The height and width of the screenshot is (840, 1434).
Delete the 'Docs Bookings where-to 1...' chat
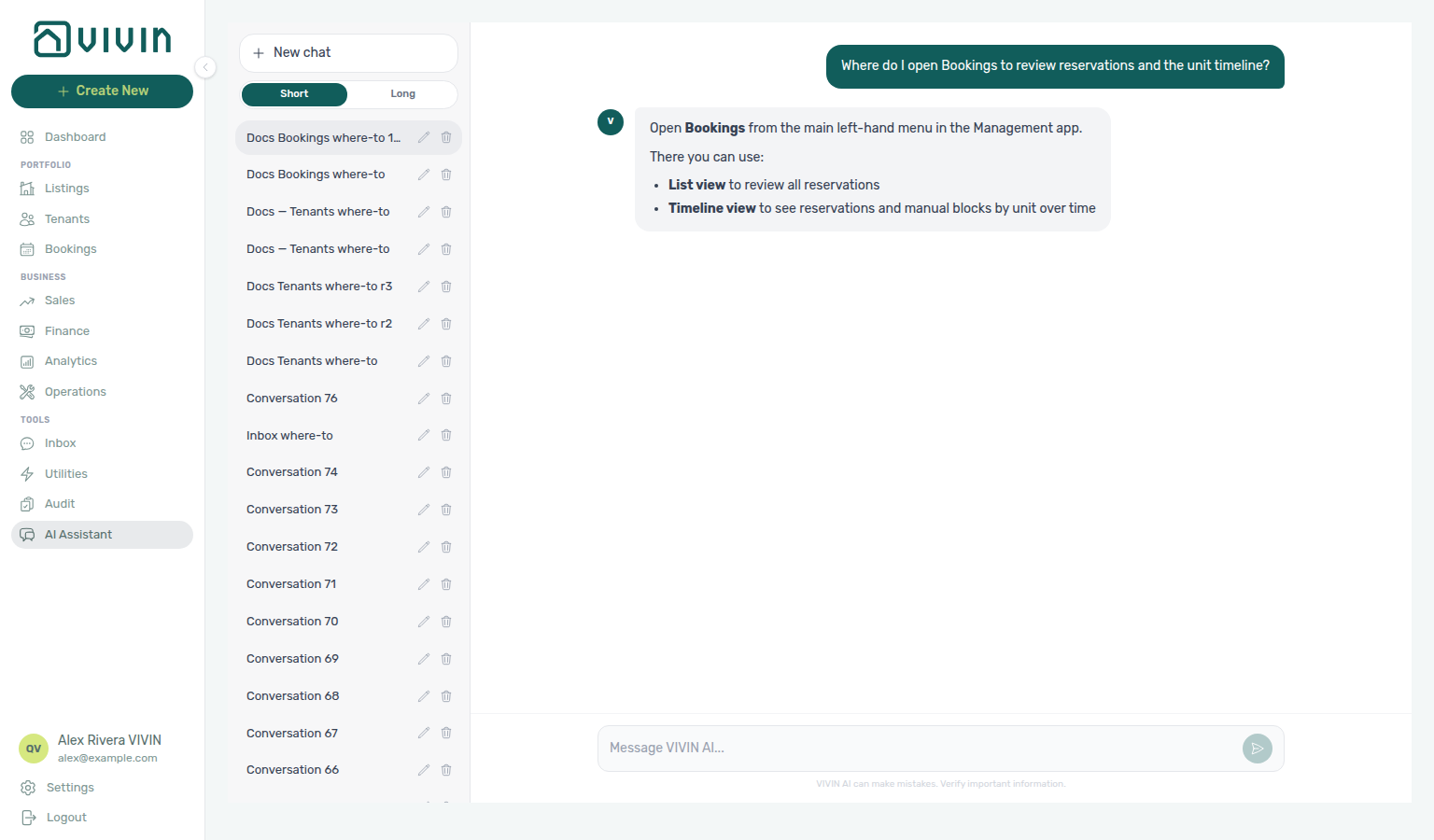click(x=446, y=138)
